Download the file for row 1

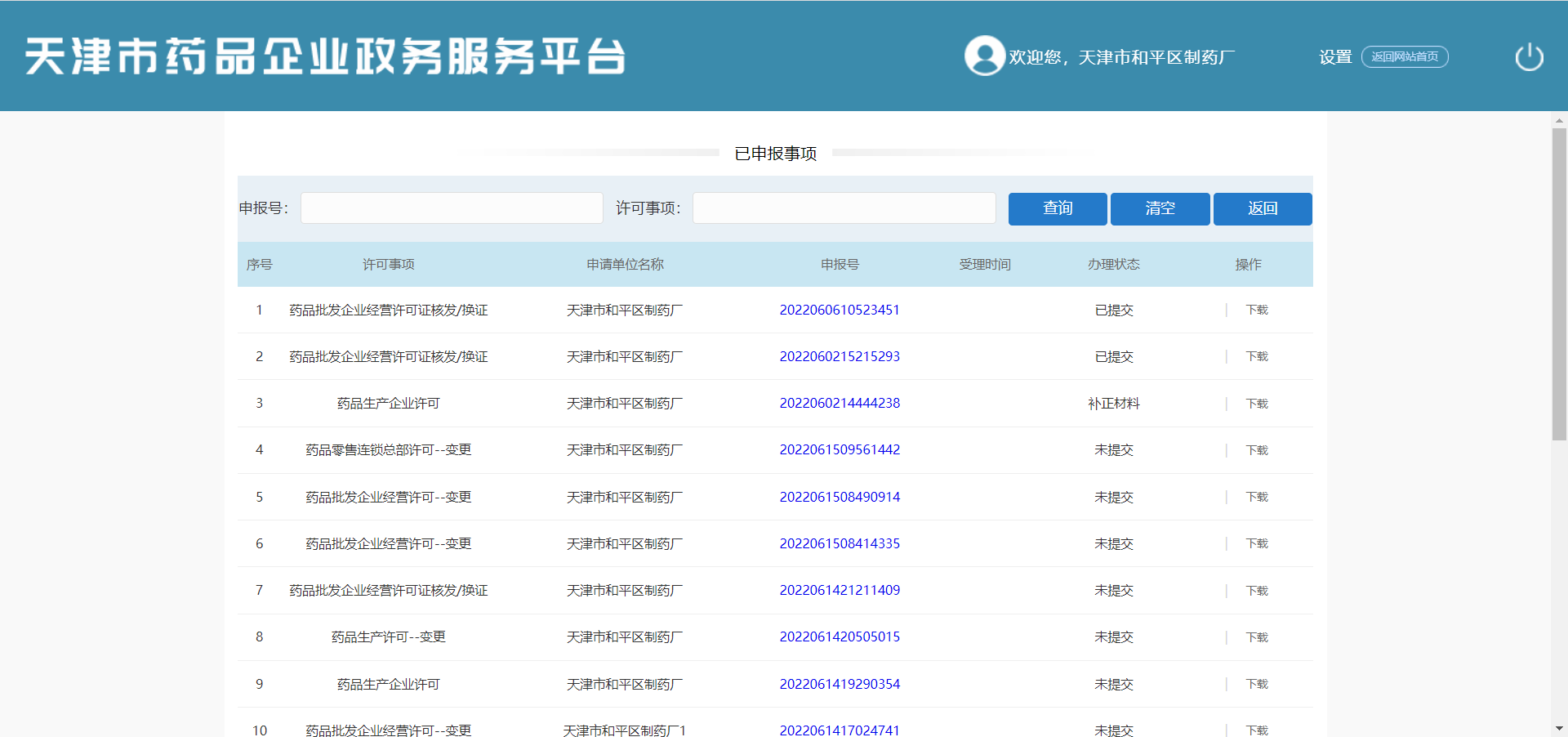tap(1256, 310)
